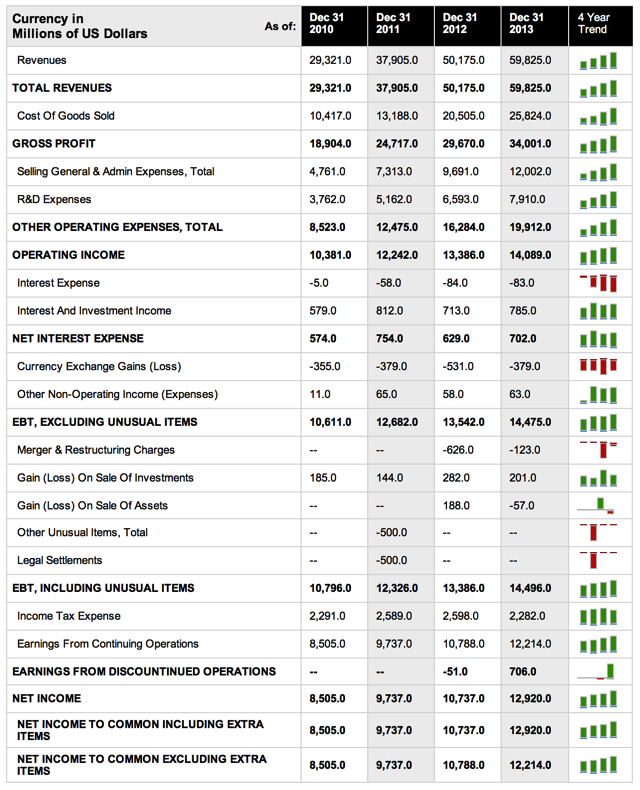This screenshot has height=790, width=640.
Task: Click Gain (Loss) On Sale Of Assets sparkline
Action: [x=596, y=505]
